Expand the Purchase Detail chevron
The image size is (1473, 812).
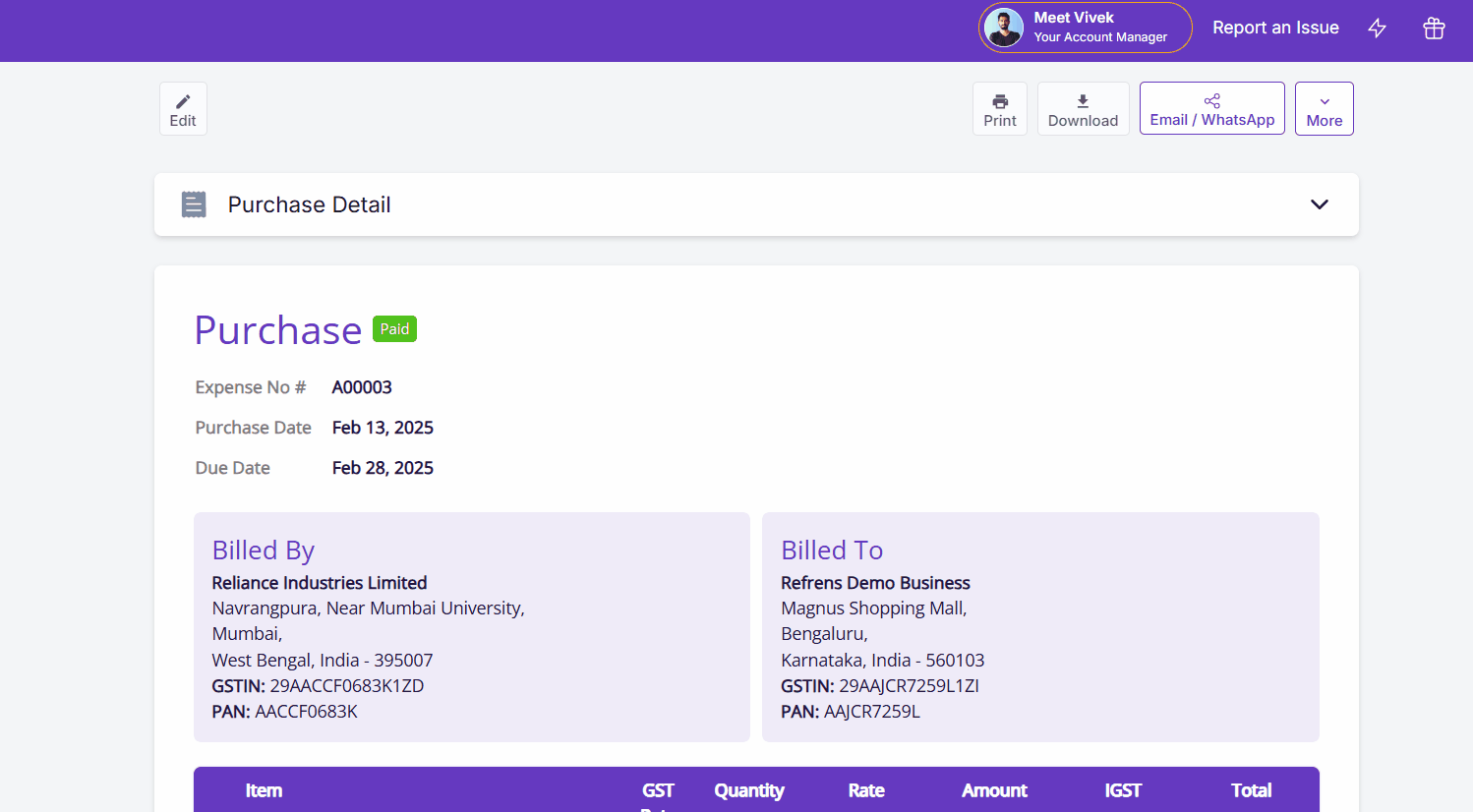click(x=1320, y=204)
